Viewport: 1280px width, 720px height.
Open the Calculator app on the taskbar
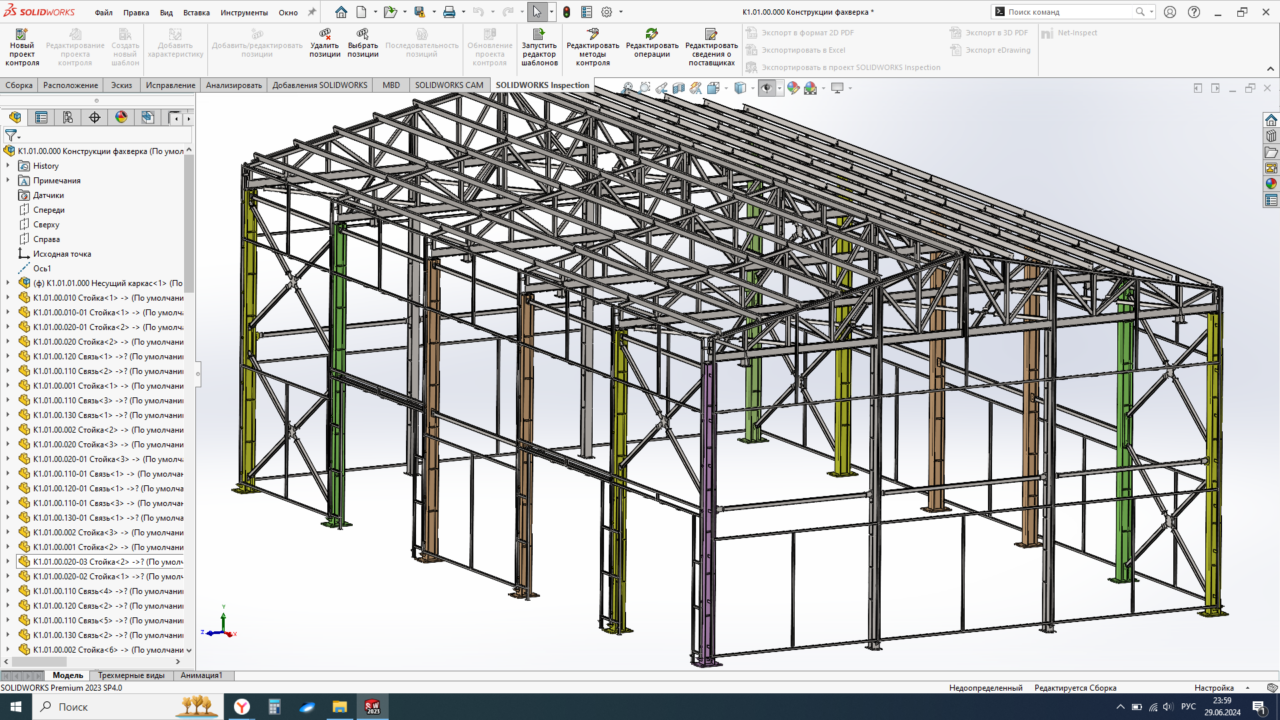[275, 707]
